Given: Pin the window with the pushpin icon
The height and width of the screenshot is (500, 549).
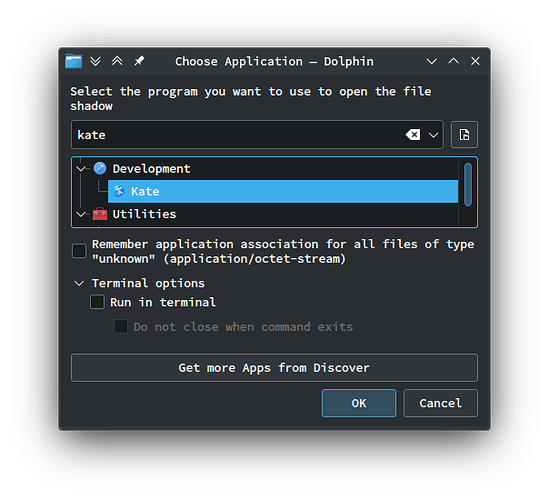Looking at the screenshot, I should (139, 61).
